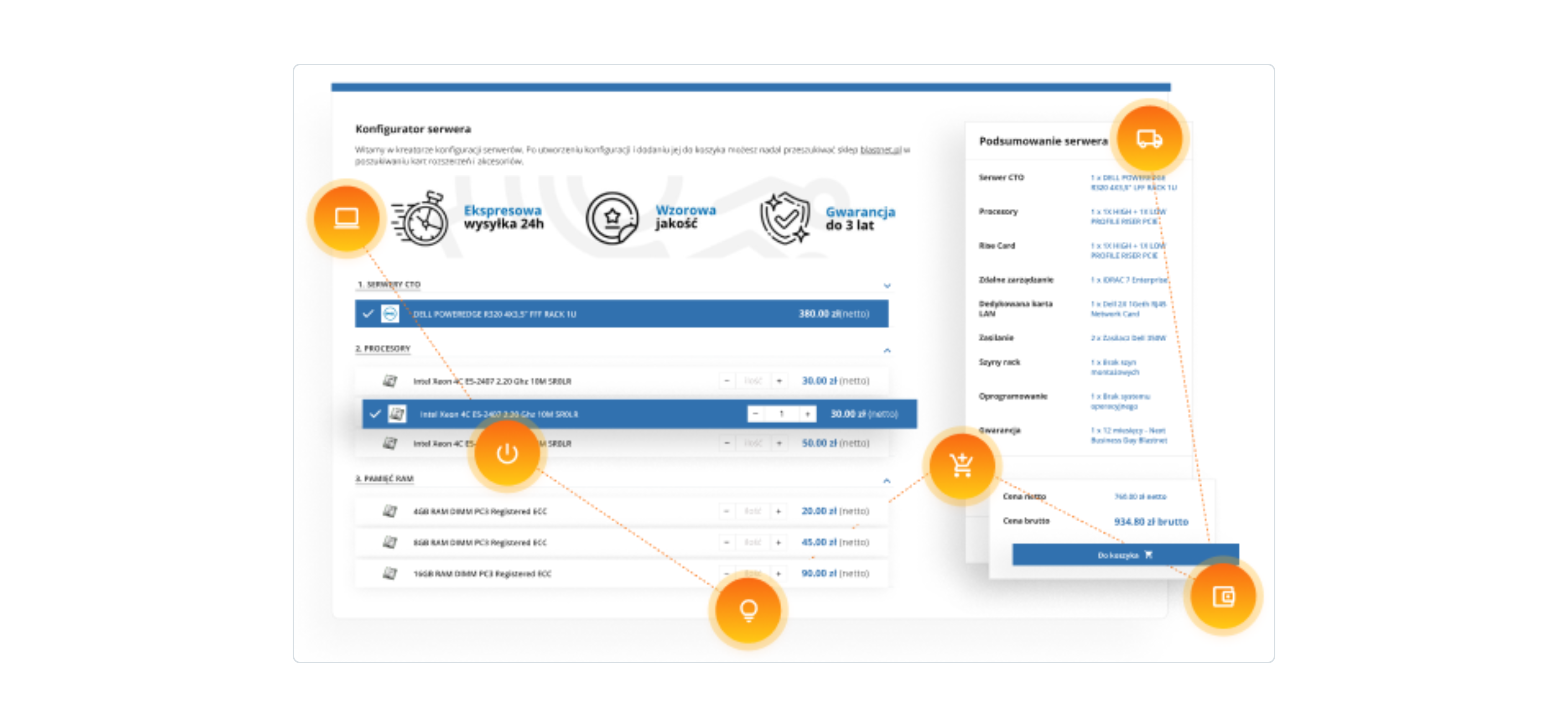Viewport: 1568px width, 727px height.
Task: Click the quality star badge icon
Action: pos(612,218)
